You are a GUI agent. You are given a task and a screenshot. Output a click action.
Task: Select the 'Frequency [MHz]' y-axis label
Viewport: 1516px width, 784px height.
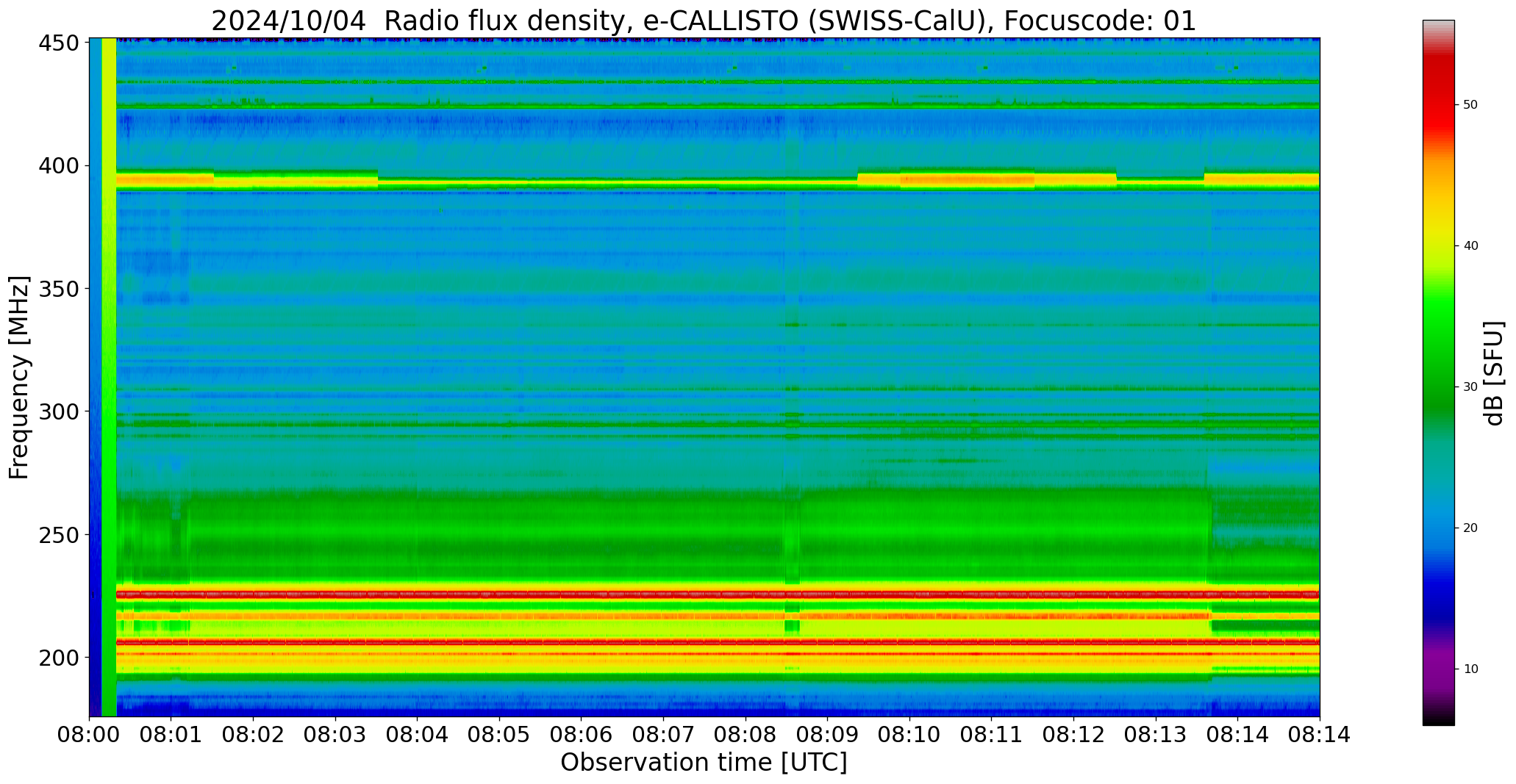pos(19,378)
